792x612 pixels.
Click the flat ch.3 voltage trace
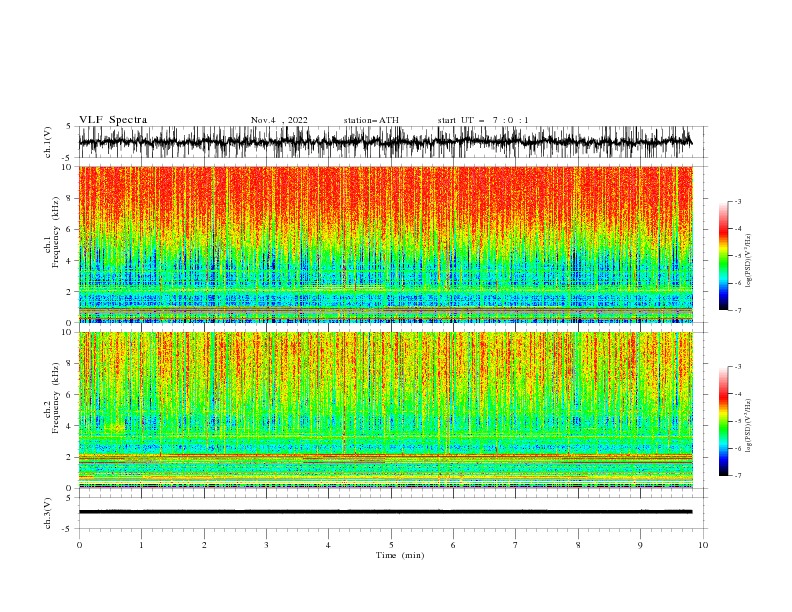[385, 512]
